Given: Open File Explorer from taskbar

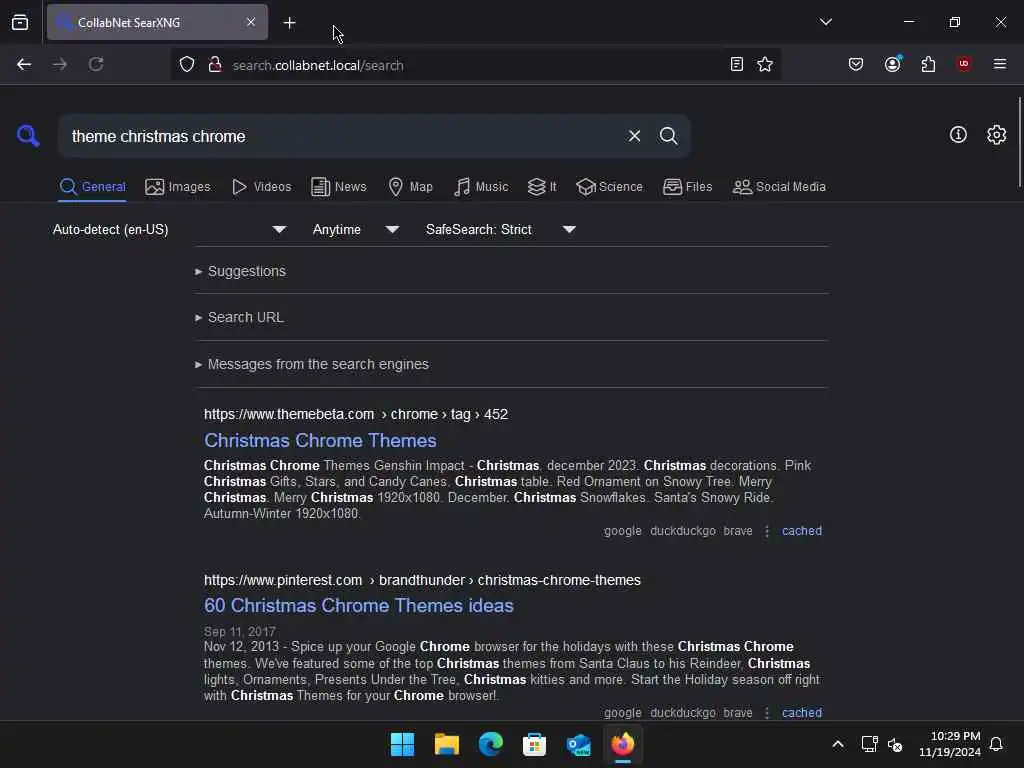Looking at the screenshot, I should point(447,744).
